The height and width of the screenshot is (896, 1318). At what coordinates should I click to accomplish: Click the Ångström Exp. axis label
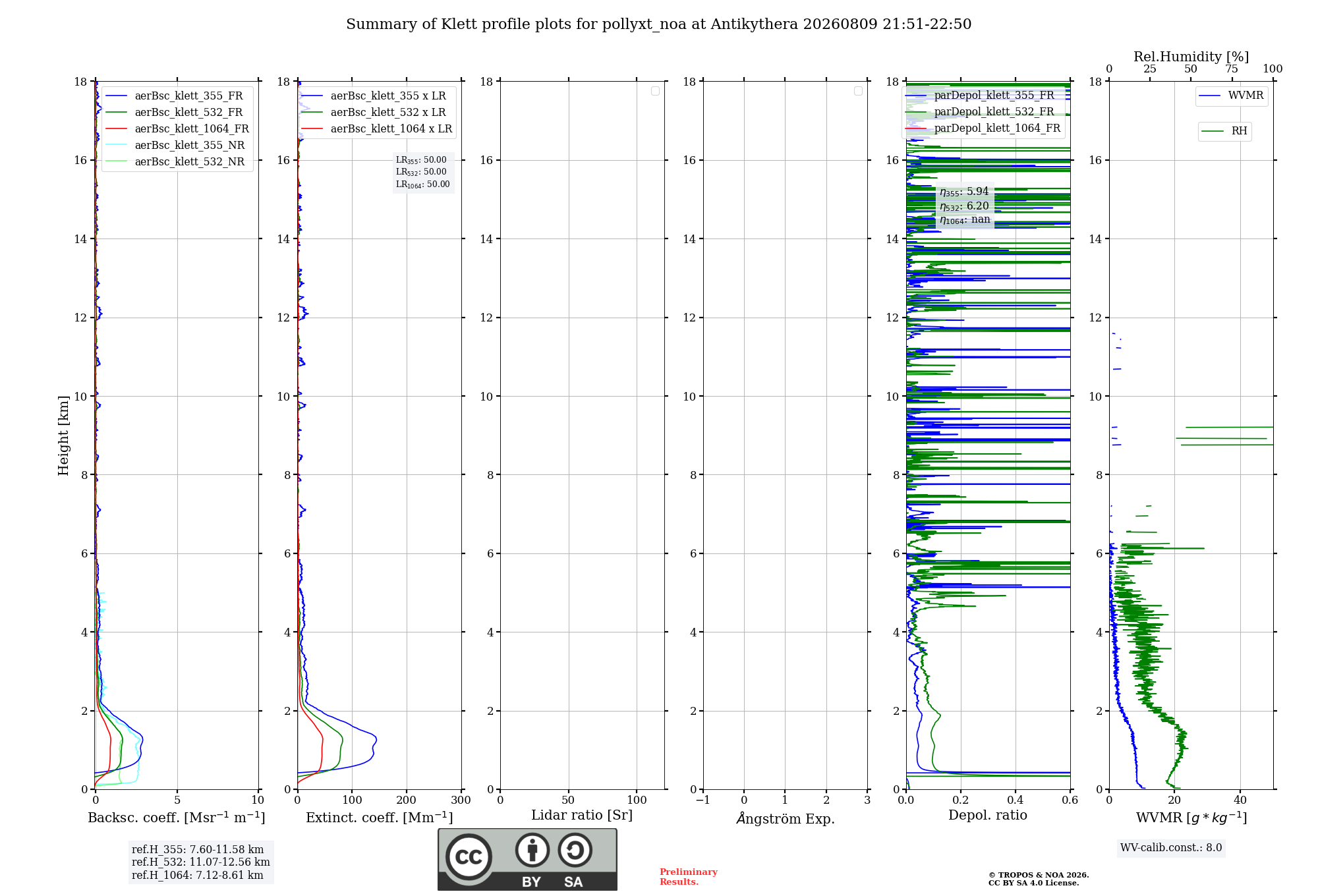(786, 818)
